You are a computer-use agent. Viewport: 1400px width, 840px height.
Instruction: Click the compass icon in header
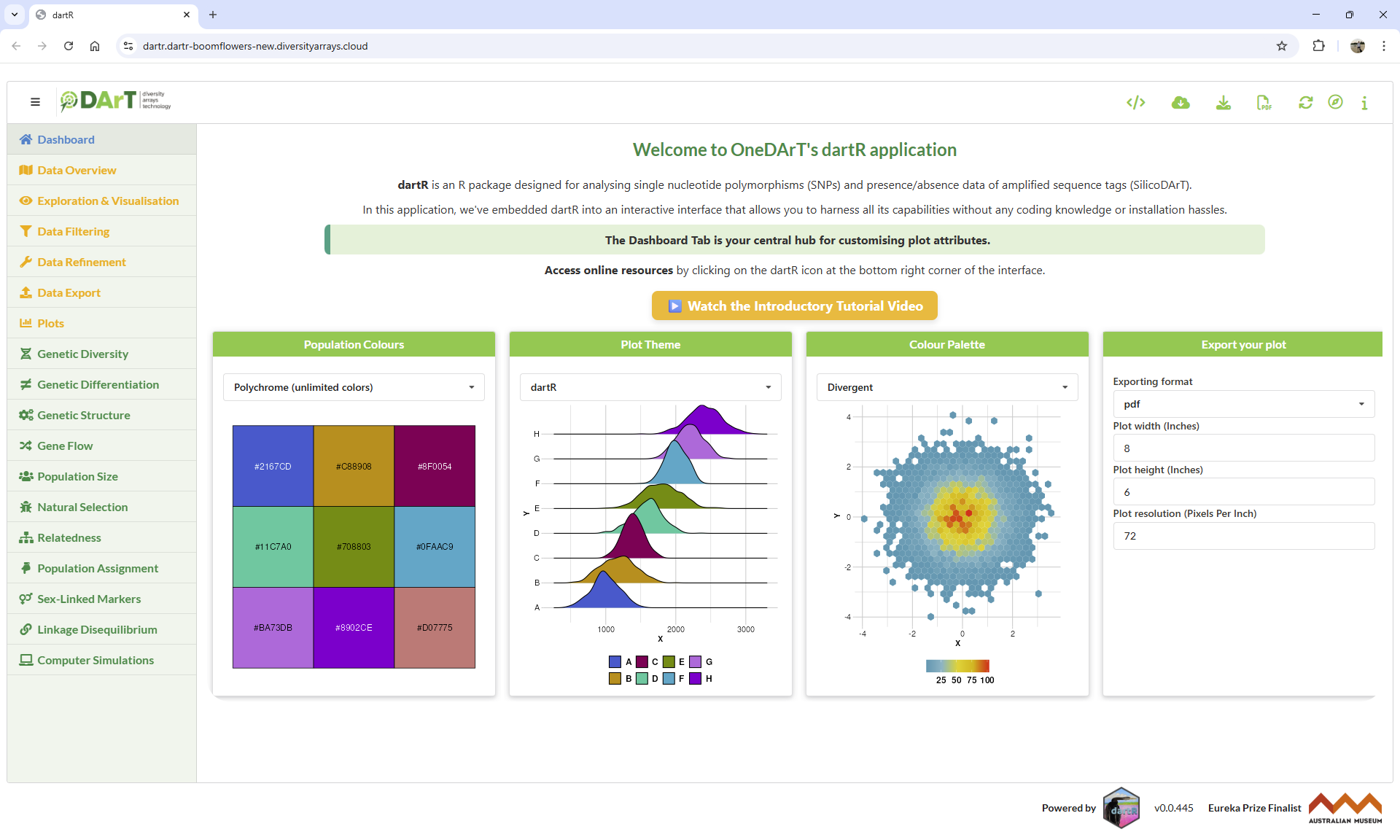[x=1334, y=102]
